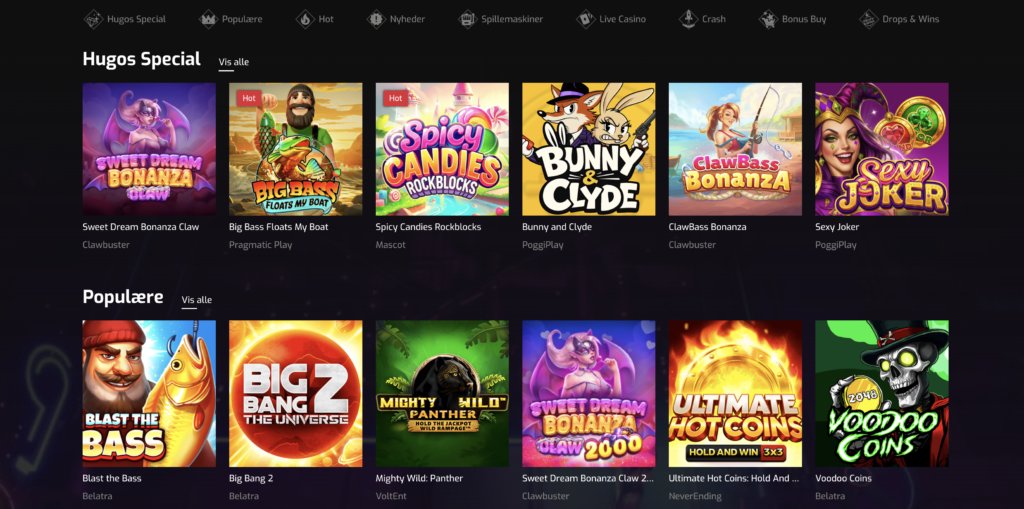
Task: Click the title text 'ClawBass Bonanza'
Action: tap(707, 227)
